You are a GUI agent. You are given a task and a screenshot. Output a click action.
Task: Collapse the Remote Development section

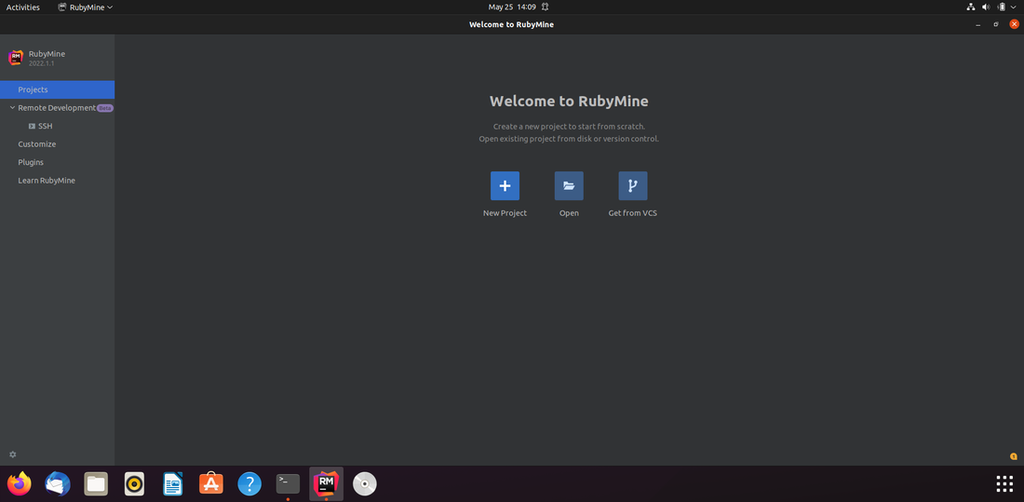coord(12,108)
